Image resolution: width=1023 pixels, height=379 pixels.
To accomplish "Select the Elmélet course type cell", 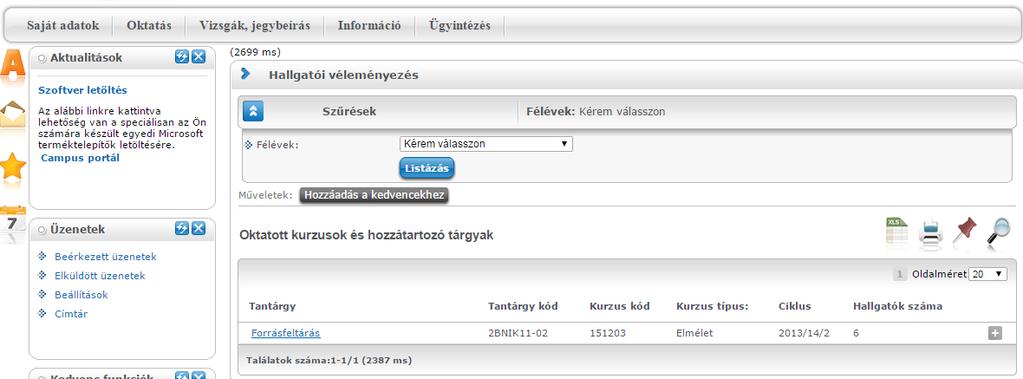I will coord(695,333).
